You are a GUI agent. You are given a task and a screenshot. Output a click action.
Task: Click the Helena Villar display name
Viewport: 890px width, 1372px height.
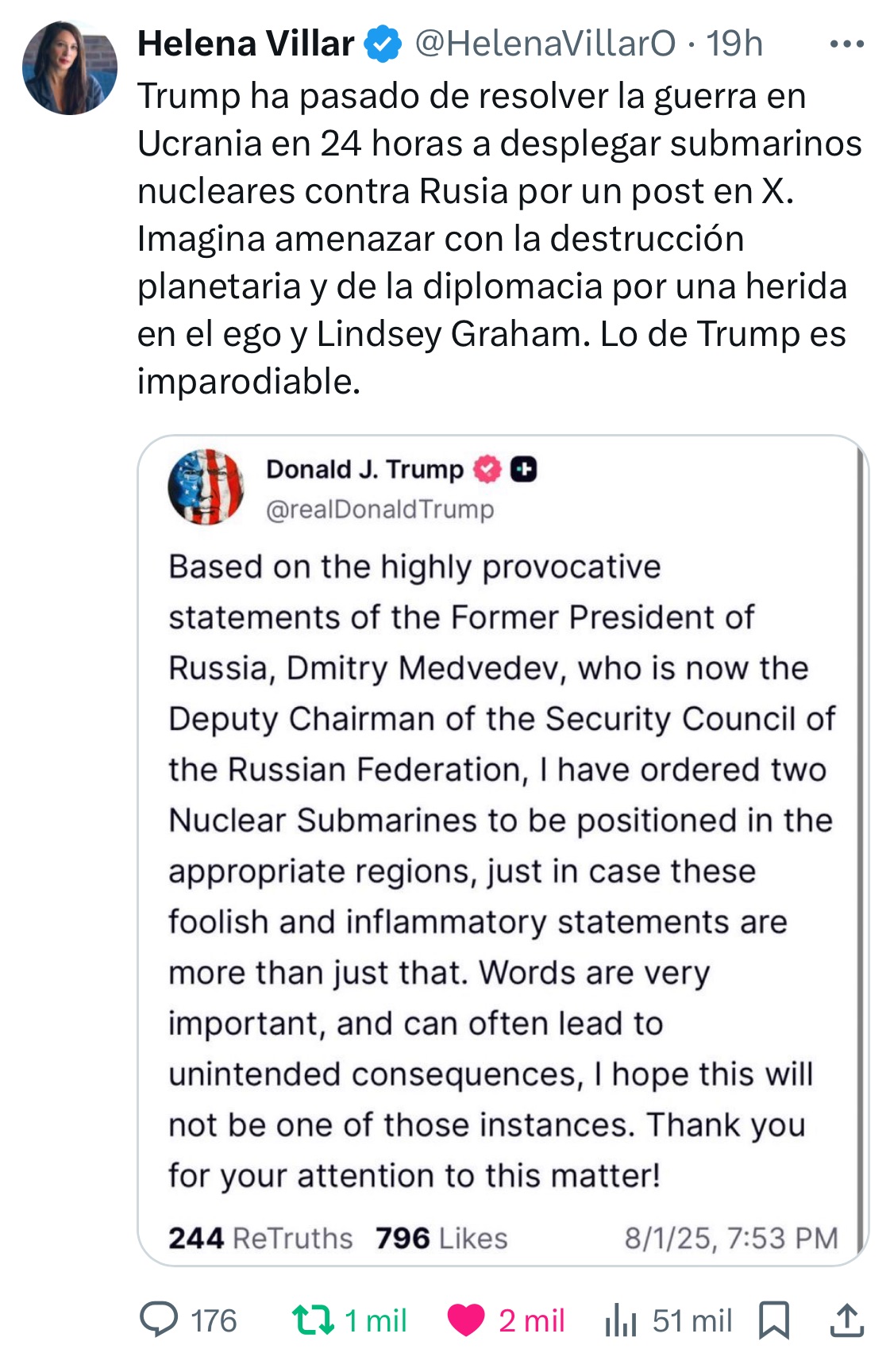tap(245, 44)
